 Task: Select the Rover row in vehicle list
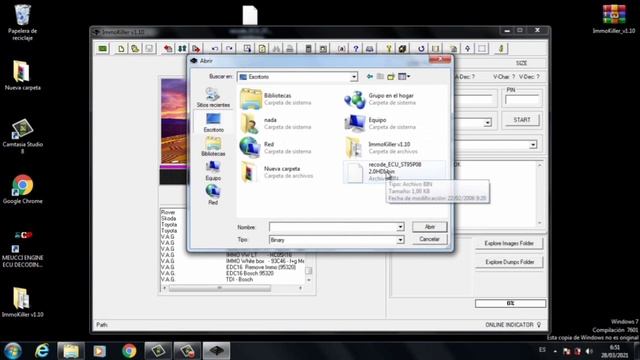(x=168, y=212)
